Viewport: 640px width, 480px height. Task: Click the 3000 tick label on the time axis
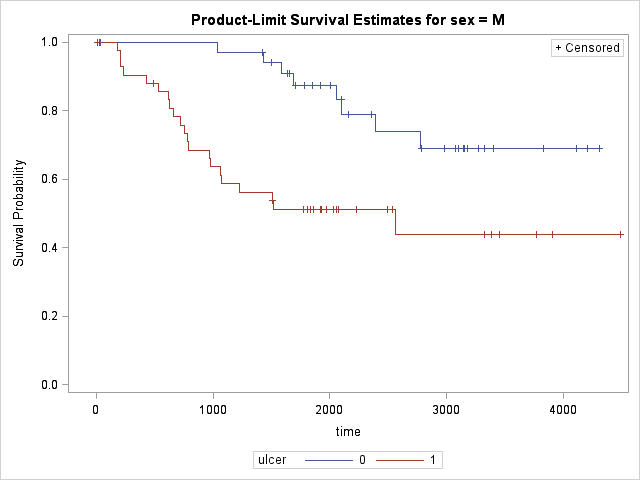pyautogui.click(x=446, y=408)
